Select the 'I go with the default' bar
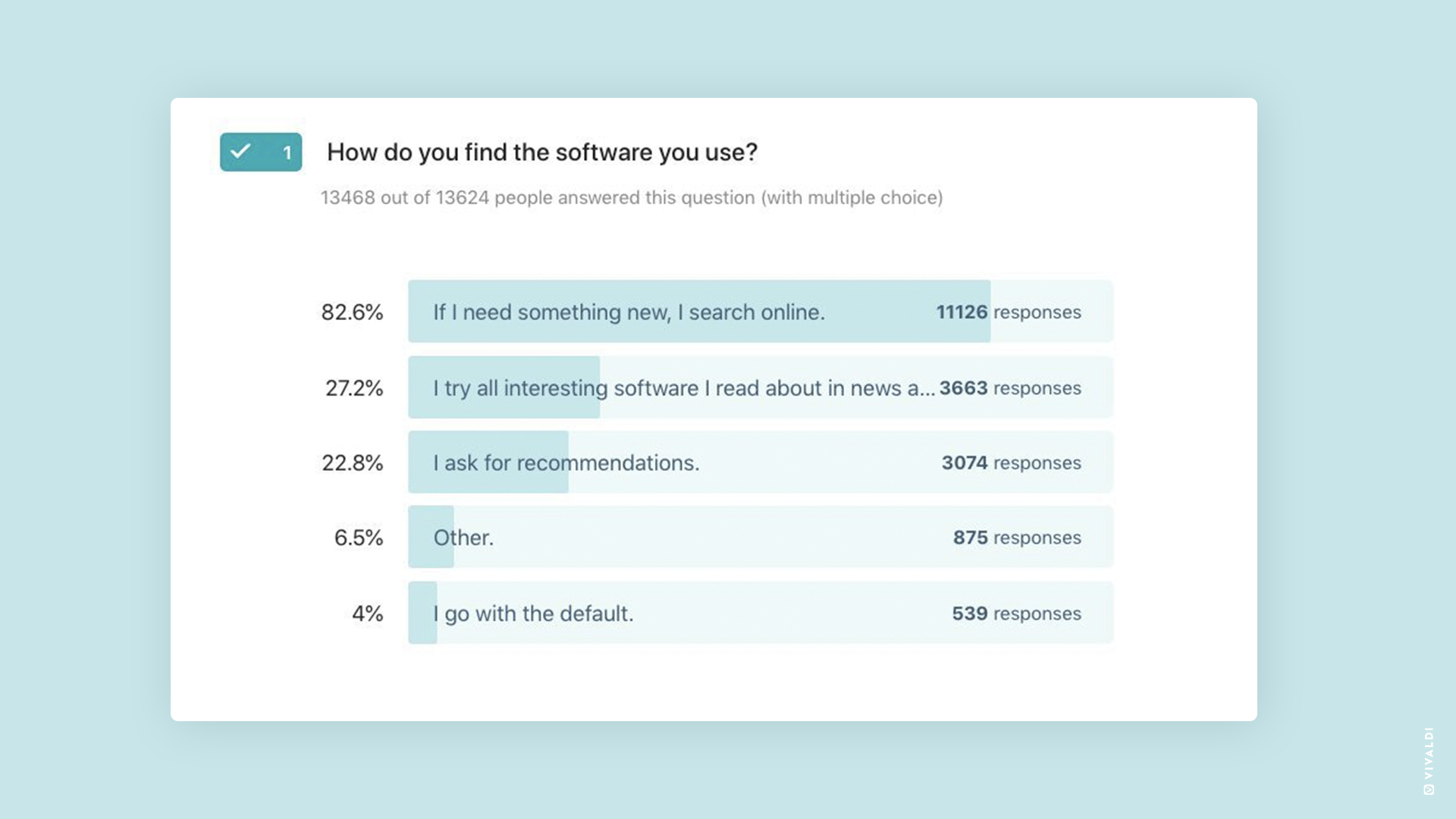The height and width of the screenshot is (819, 1456). 761,613
